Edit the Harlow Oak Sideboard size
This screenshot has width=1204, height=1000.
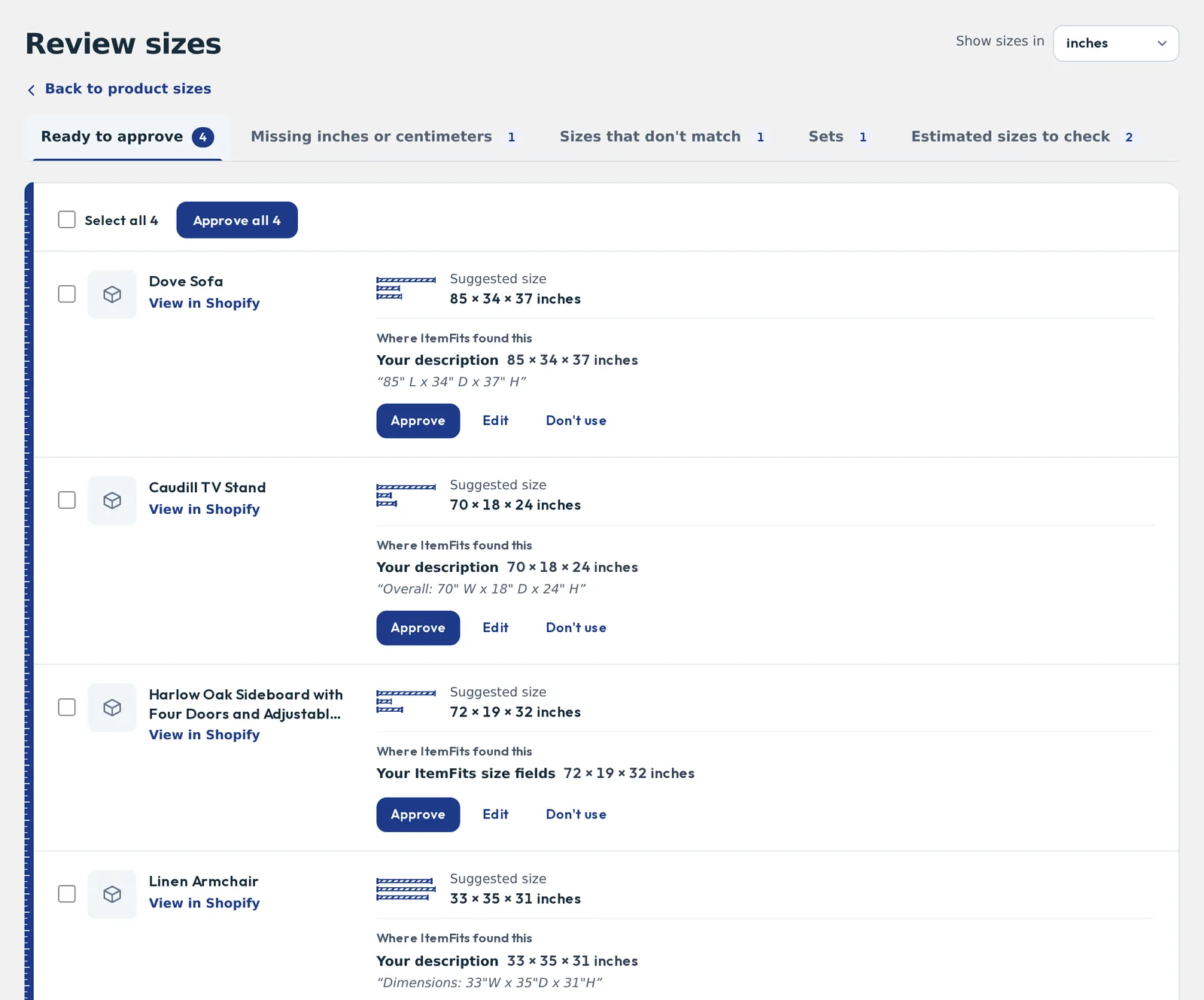(x=495, y=814)
